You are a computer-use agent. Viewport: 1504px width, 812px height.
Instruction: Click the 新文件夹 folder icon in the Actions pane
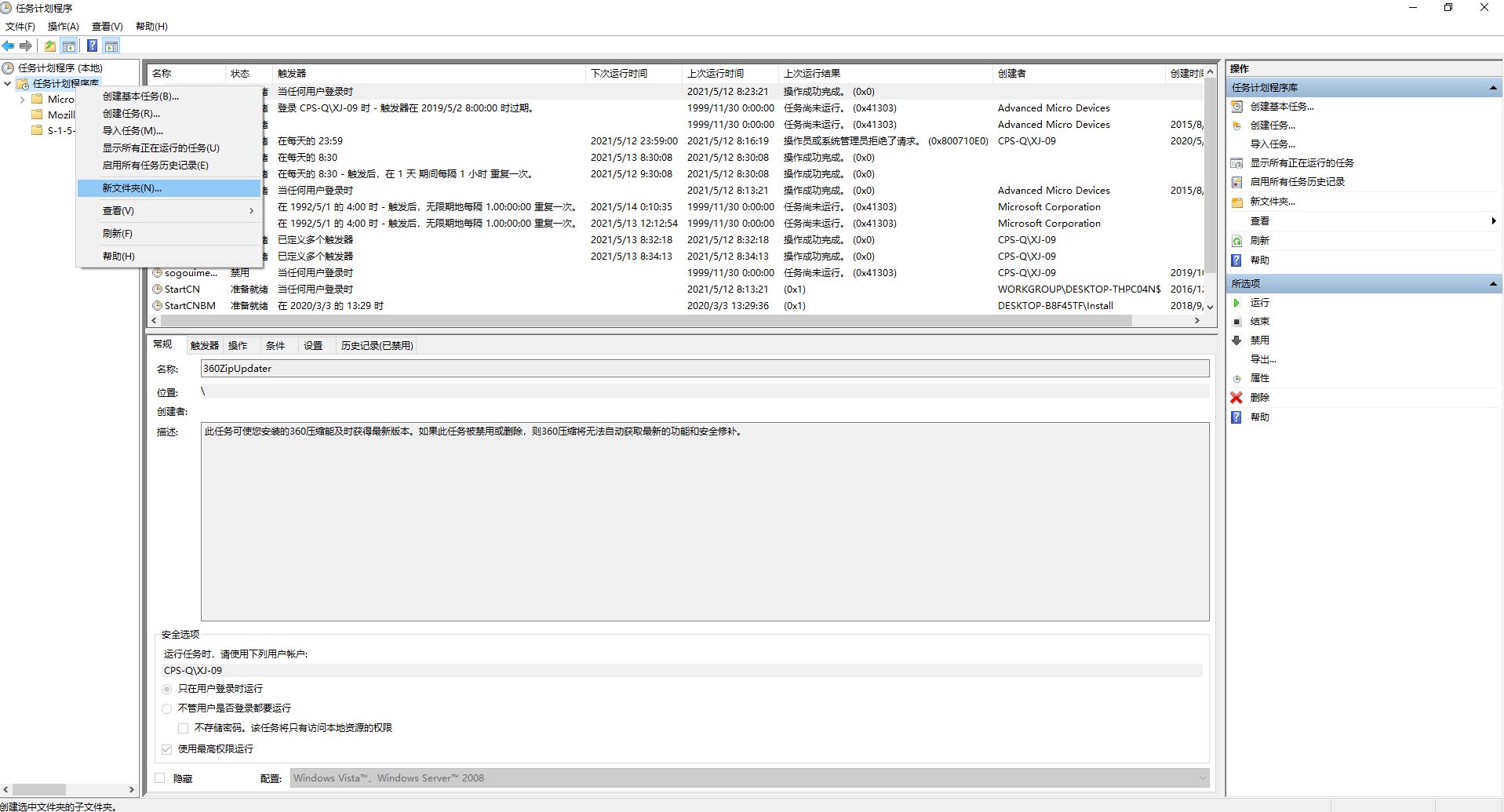coord(1236,202)
